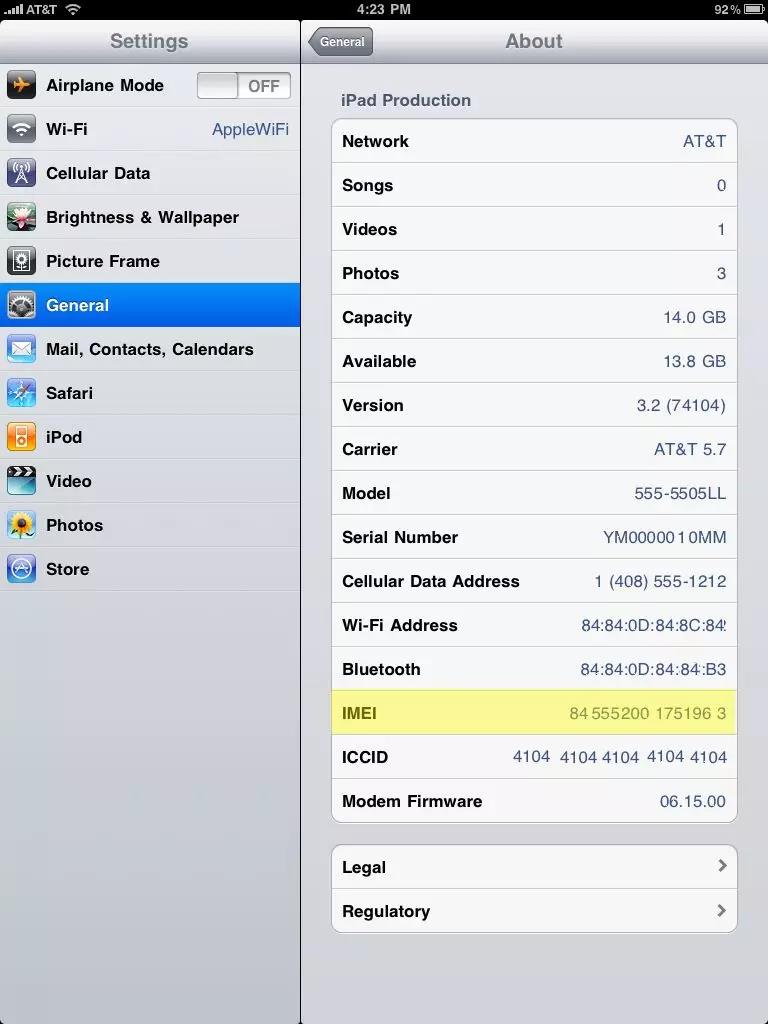
Task: Open Picture Frame settings
Action: click(x=150, y=261)
